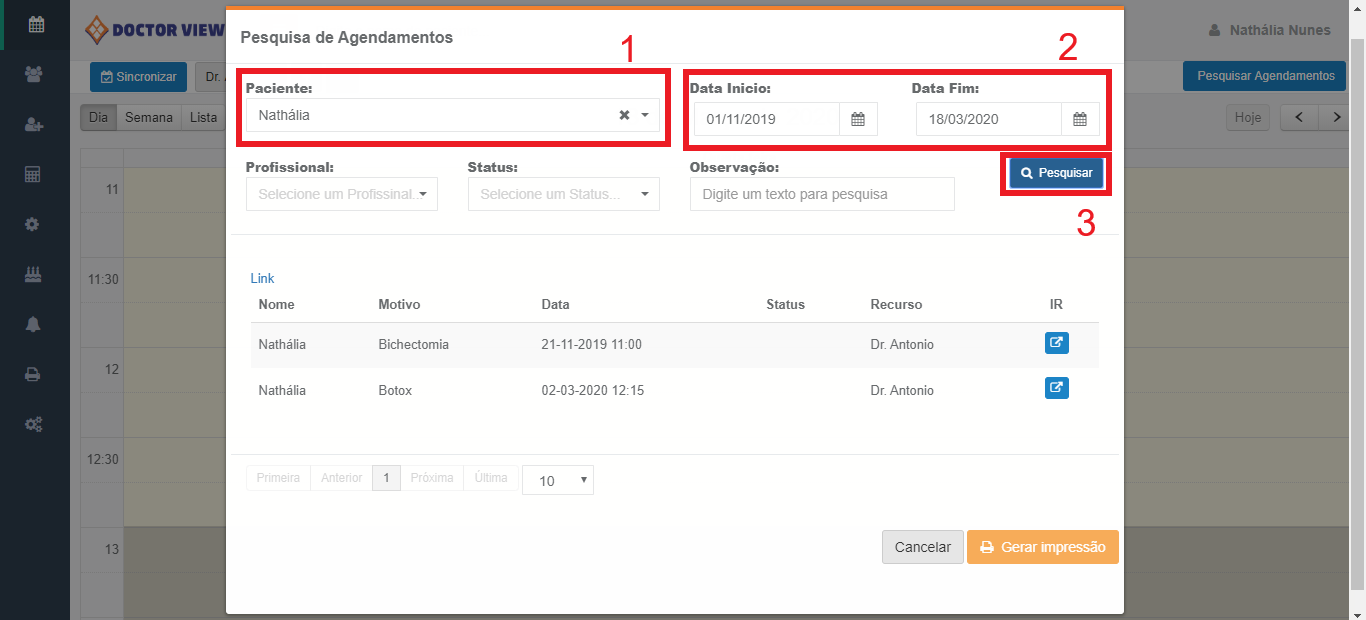This screenshot has width=1366, height=620.
Task: Click the Observação text field
Action: coord(821,194)
